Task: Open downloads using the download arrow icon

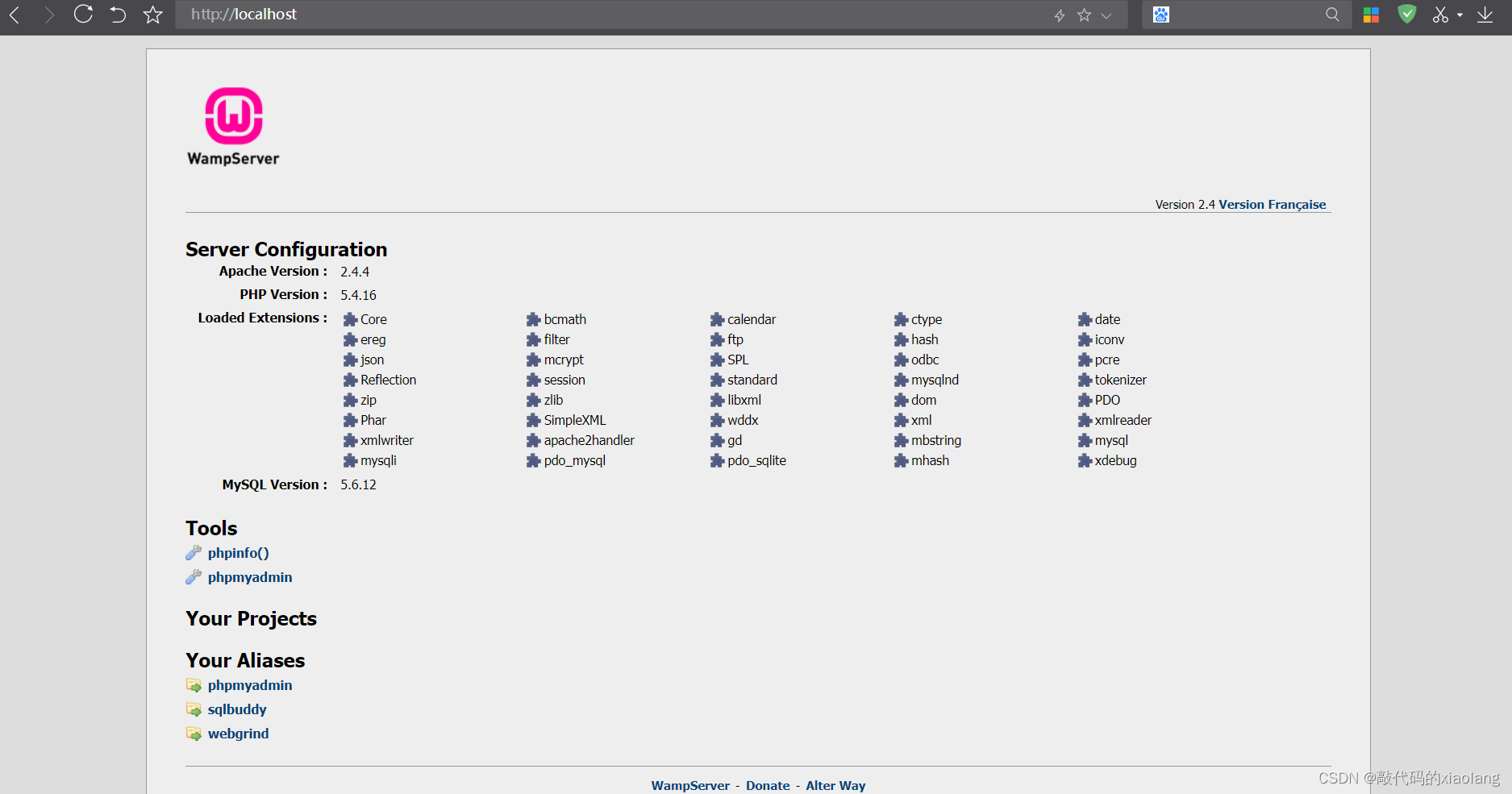Action: [x=1485, y=15]
